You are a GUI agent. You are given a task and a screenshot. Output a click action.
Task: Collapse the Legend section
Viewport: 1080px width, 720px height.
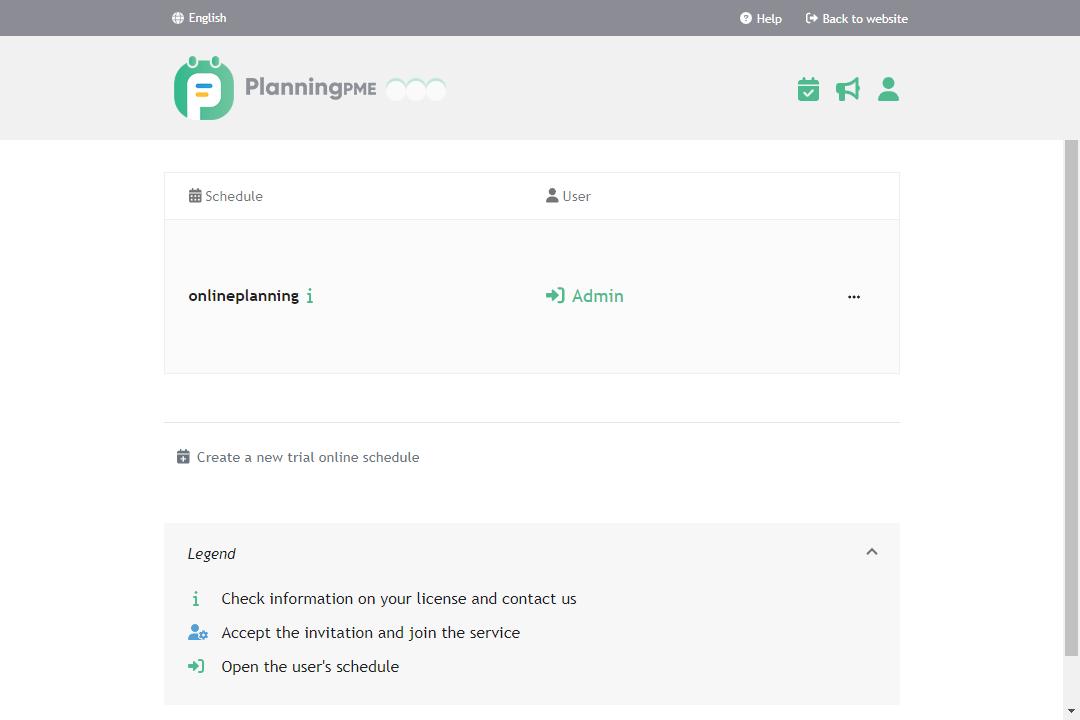coord(872,552)
